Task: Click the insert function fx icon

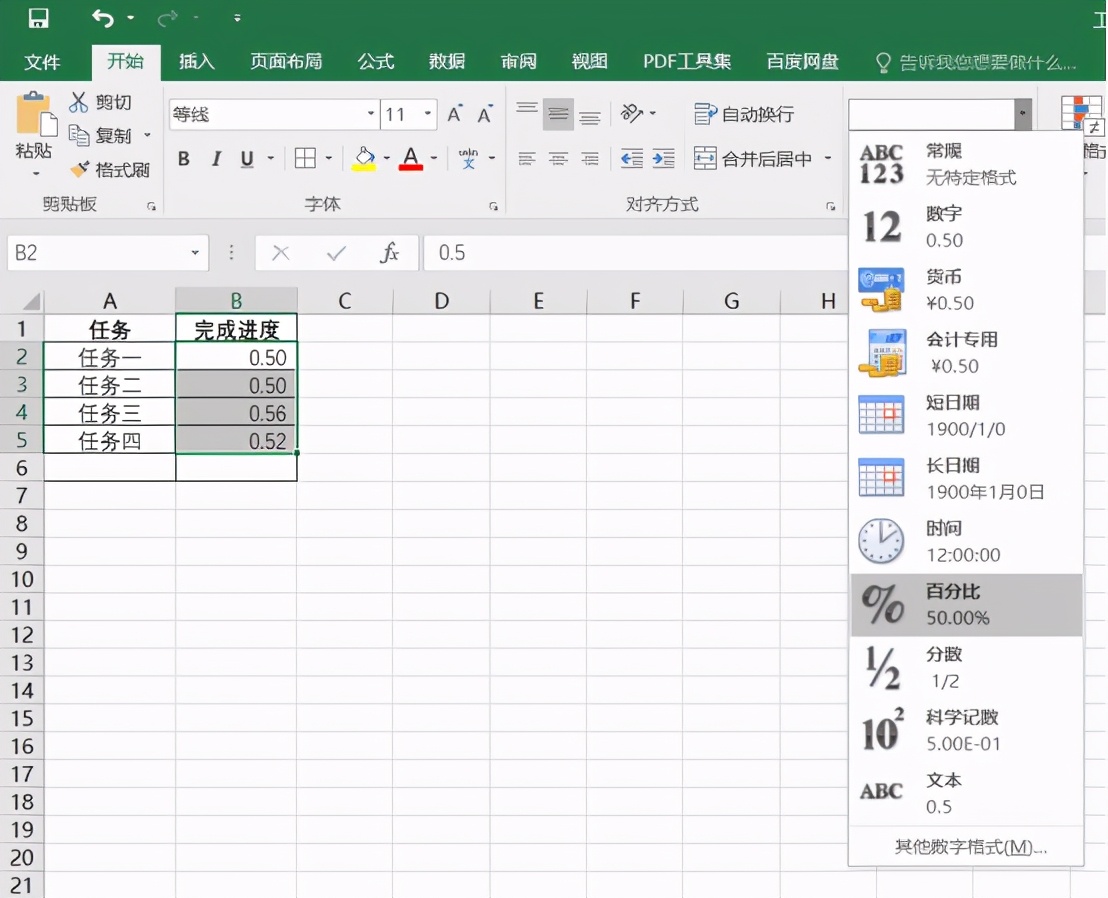Action: pos(389,252)
